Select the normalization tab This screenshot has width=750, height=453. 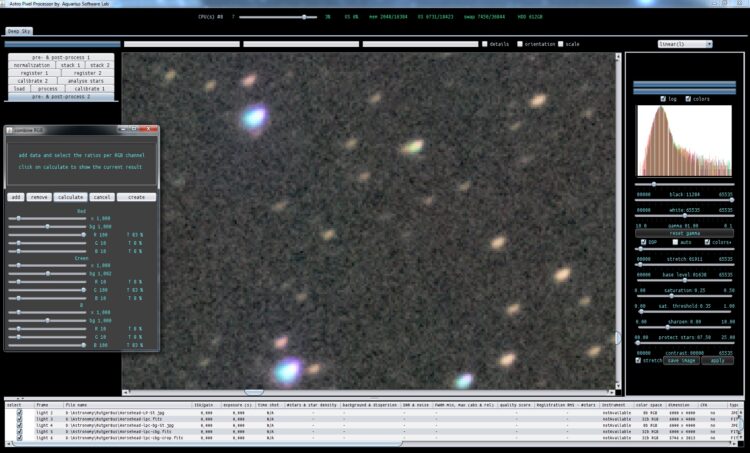point(32,65)
